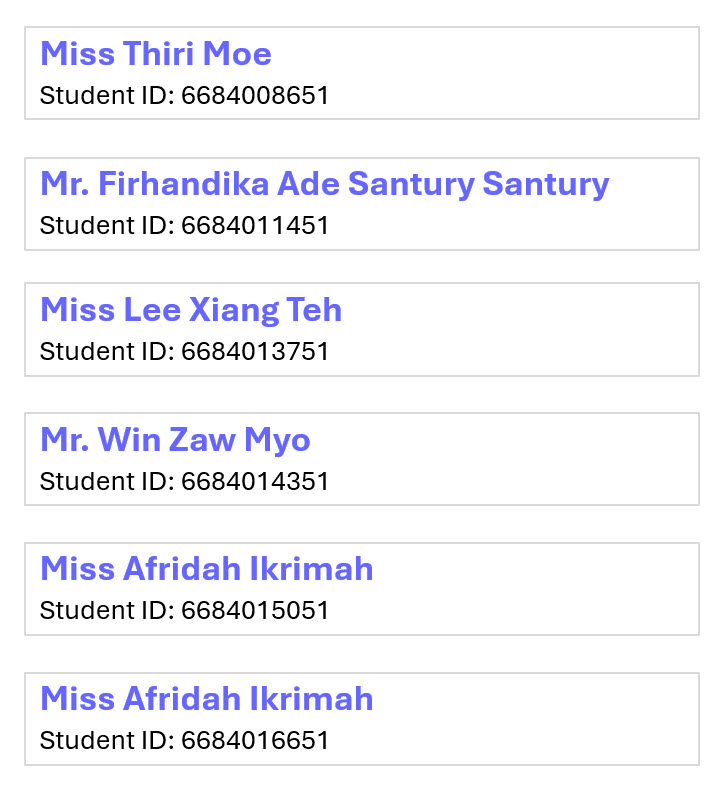Image resolution: width=723 pixels, height=799 pixels.
Task: Open Miss Lee Xiang Teh link
Action: coord(191,311)
